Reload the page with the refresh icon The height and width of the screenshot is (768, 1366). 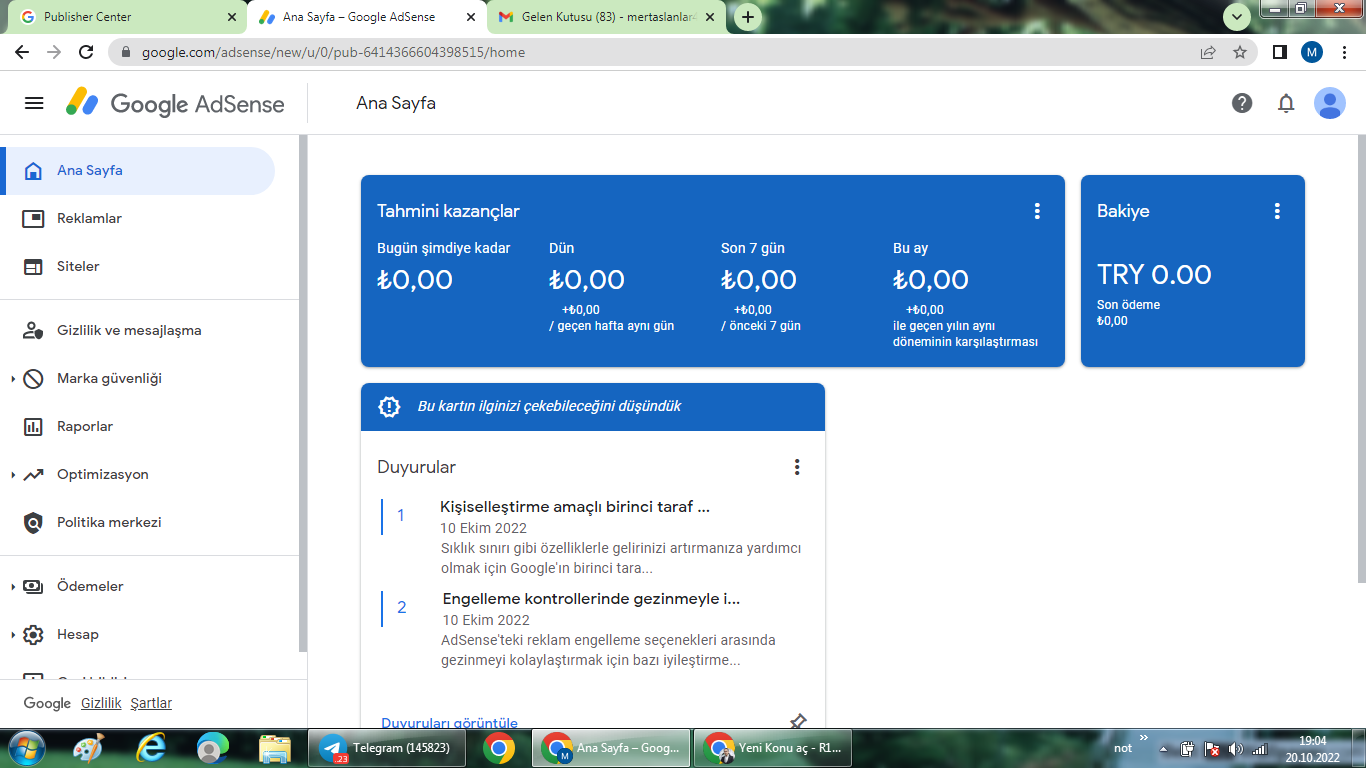(x=86, y=52)
